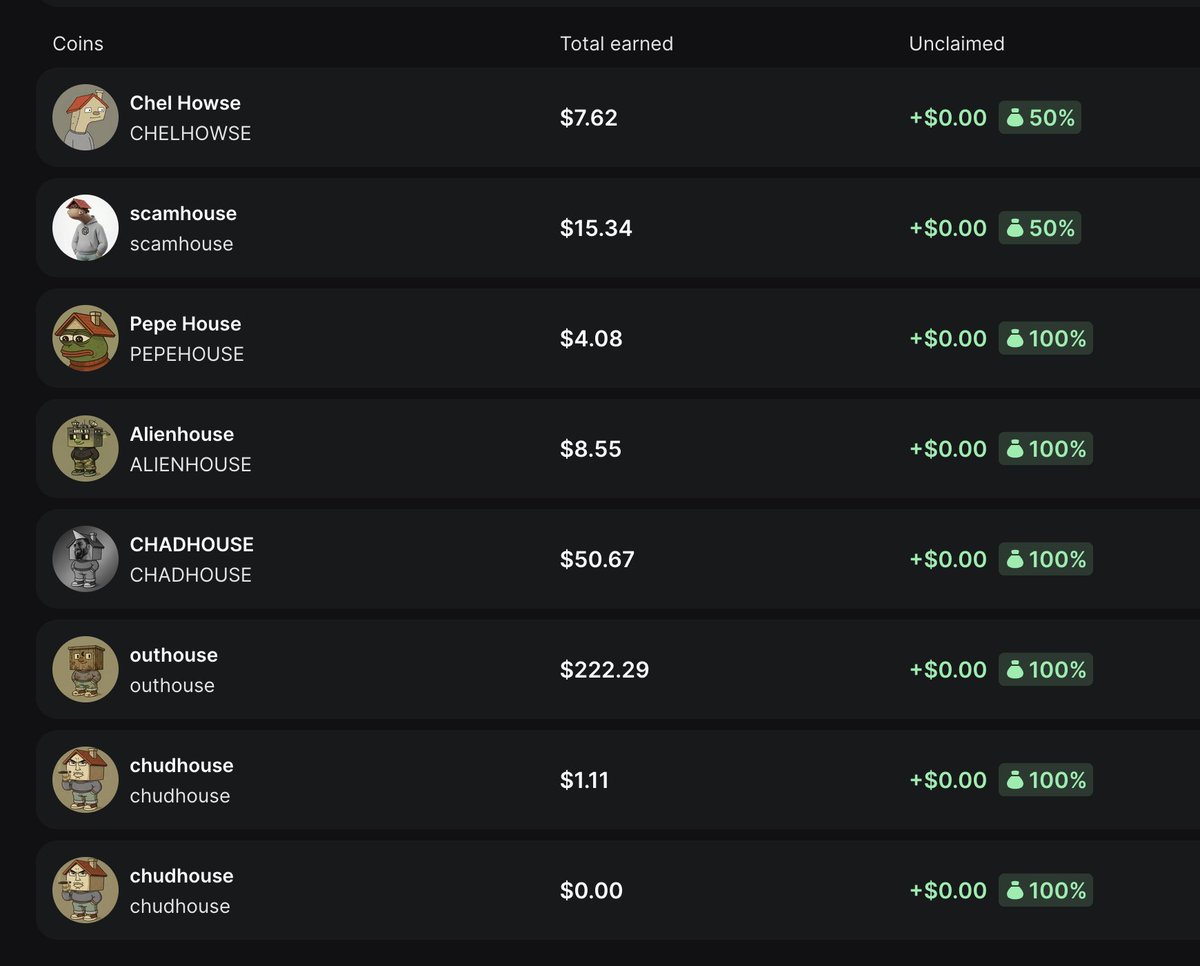Click the +$0.00 unclaimed amount for Alienhouse

(948, 449)
